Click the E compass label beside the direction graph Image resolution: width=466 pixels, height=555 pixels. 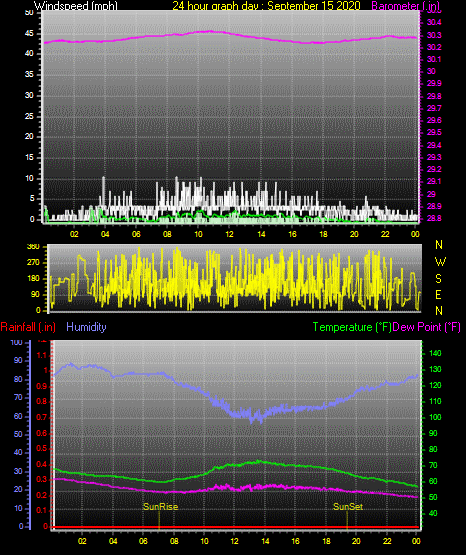pyautogui.click(x=438, y=294)
